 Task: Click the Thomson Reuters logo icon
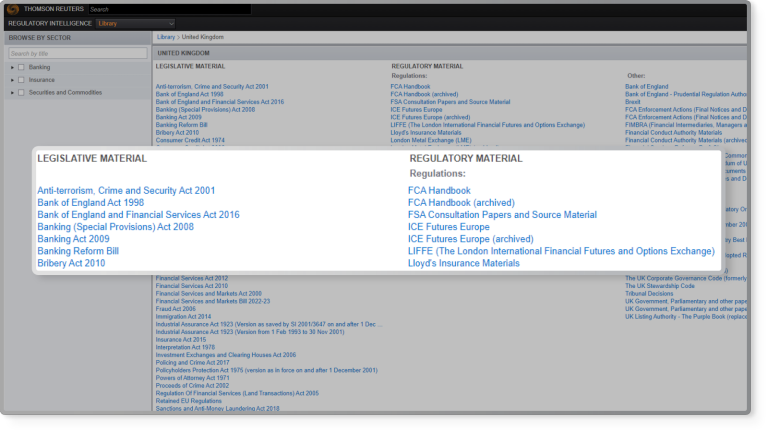[13, 8]
